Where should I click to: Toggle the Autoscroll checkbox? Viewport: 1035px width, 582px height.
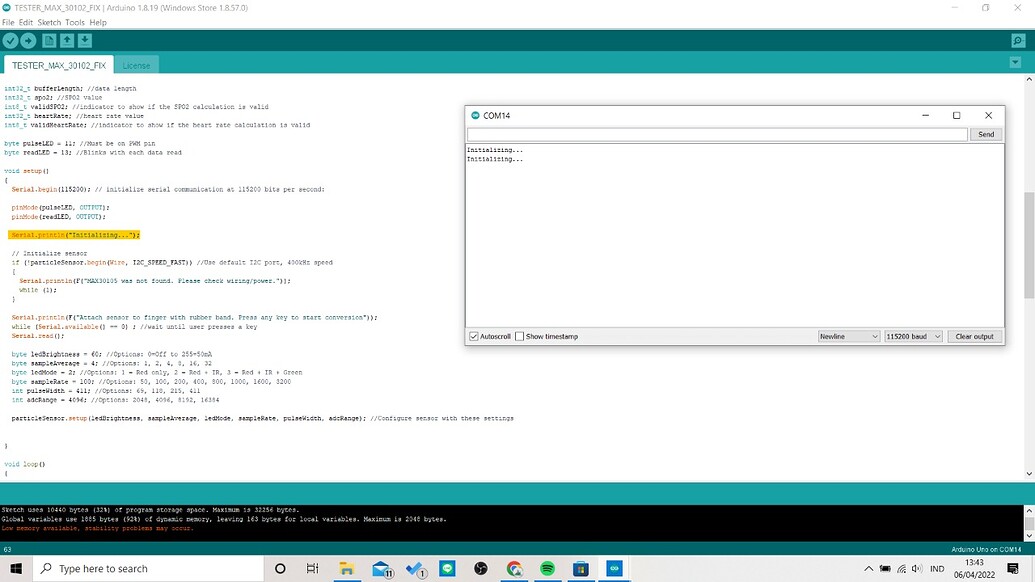473,336
